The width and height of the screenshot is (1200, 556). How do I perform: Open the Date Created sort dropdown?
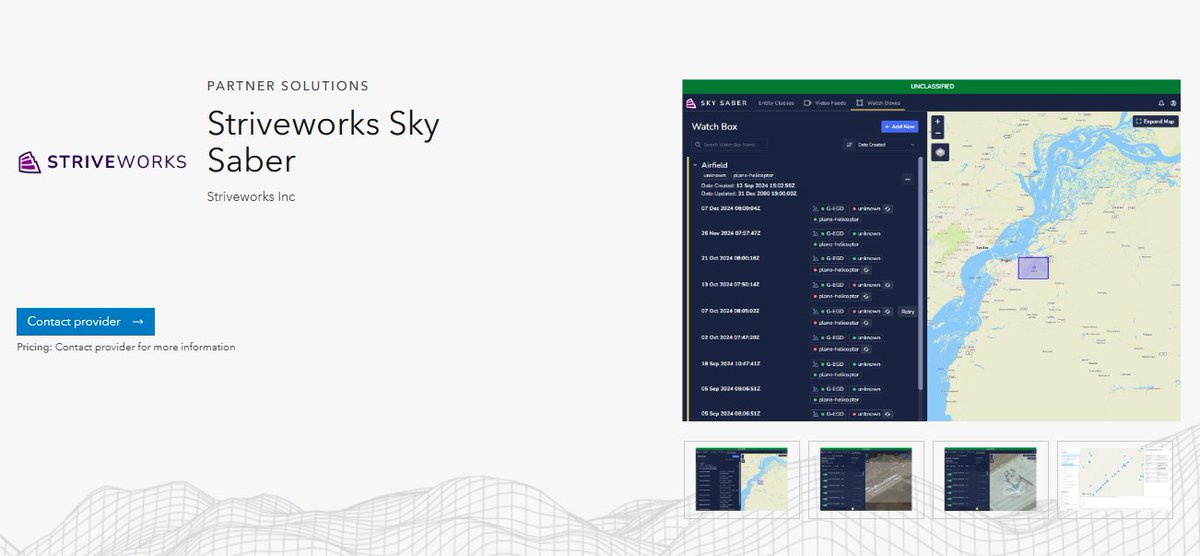(x=886, y=145)
